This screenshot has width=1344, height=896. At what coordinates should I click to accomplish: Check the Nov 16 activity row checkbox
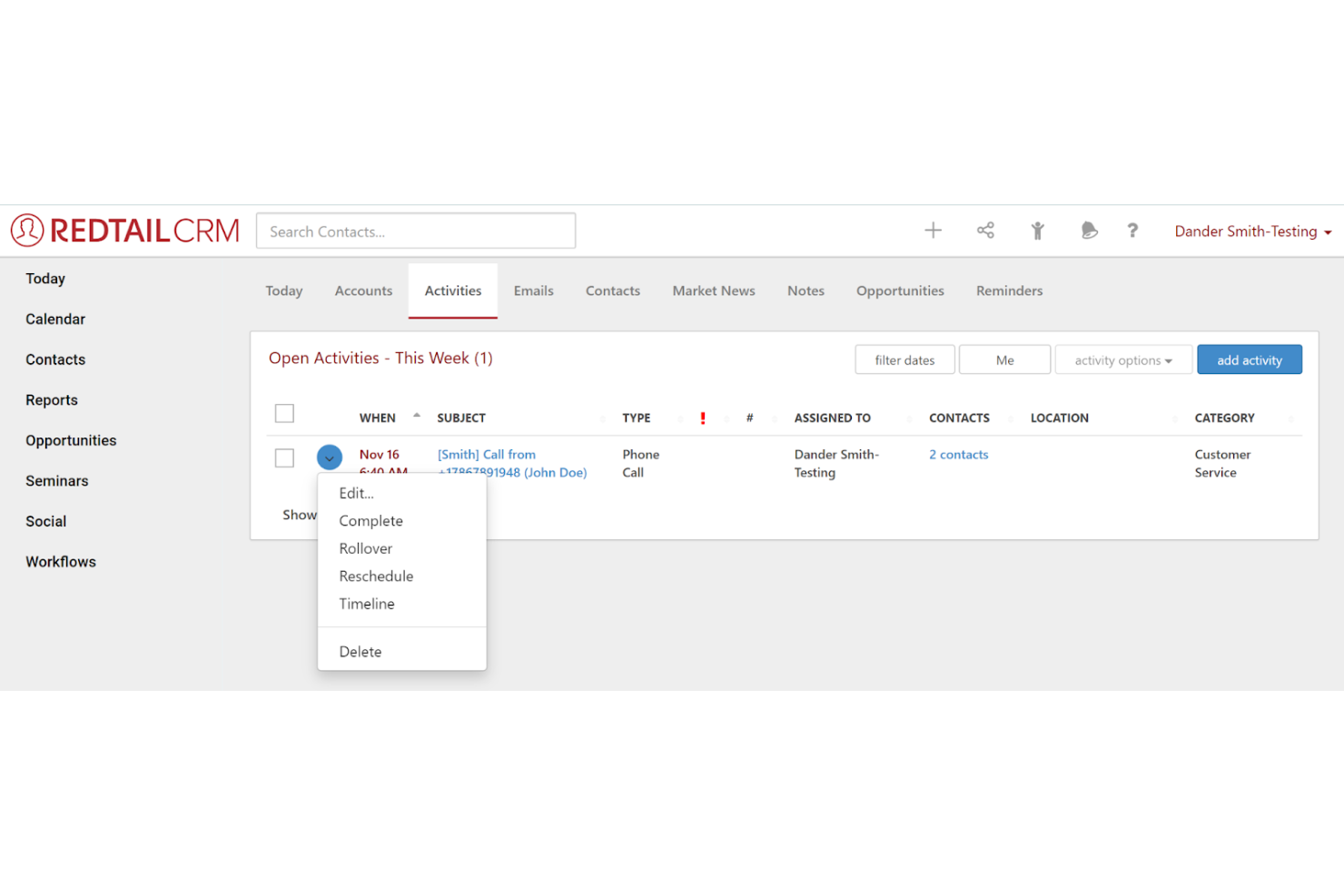pyautogui.click(x=284, y=458)
